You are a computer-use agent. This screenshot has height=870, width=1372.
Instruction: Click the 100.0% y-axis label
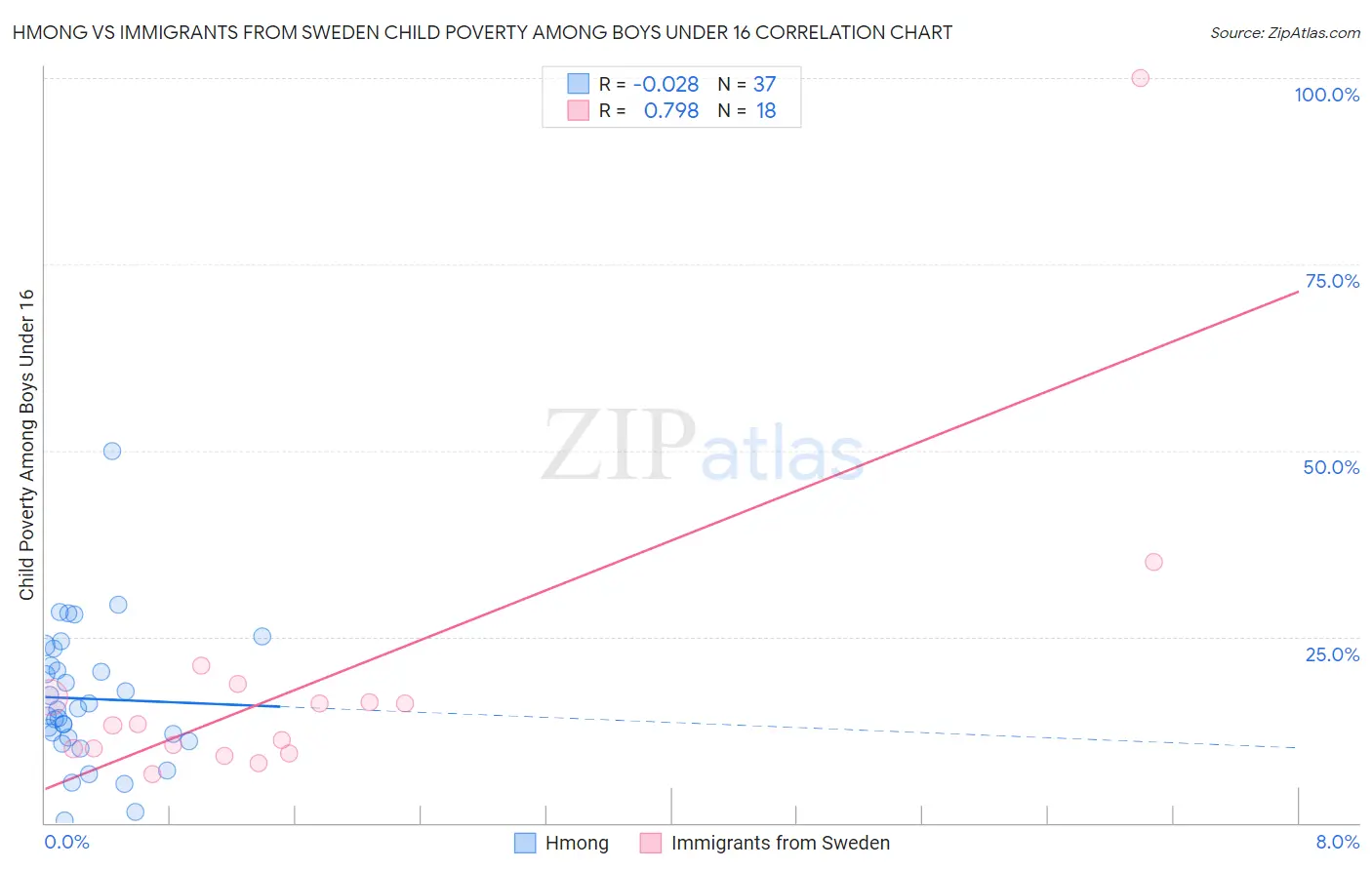(x=1327, y=95)
